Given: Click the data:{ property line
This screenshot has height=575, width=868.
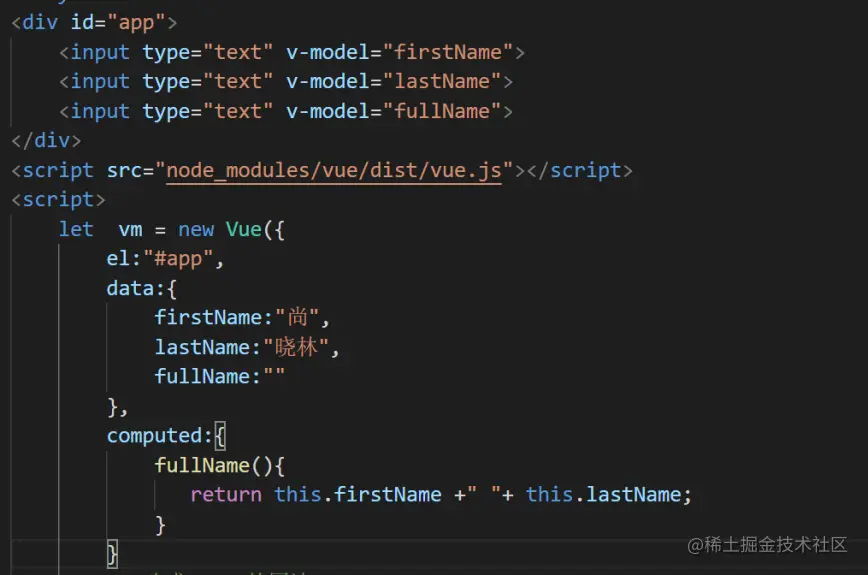Looking at the screenshot, I should click(142, 288).
